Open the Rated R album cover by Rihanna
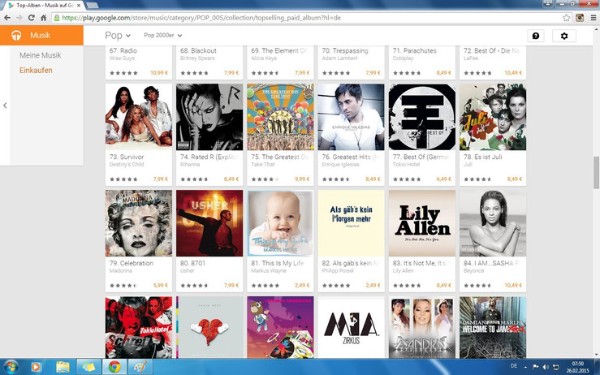The width and height of the screenshot is (600, 375). (x=209, y=117)
